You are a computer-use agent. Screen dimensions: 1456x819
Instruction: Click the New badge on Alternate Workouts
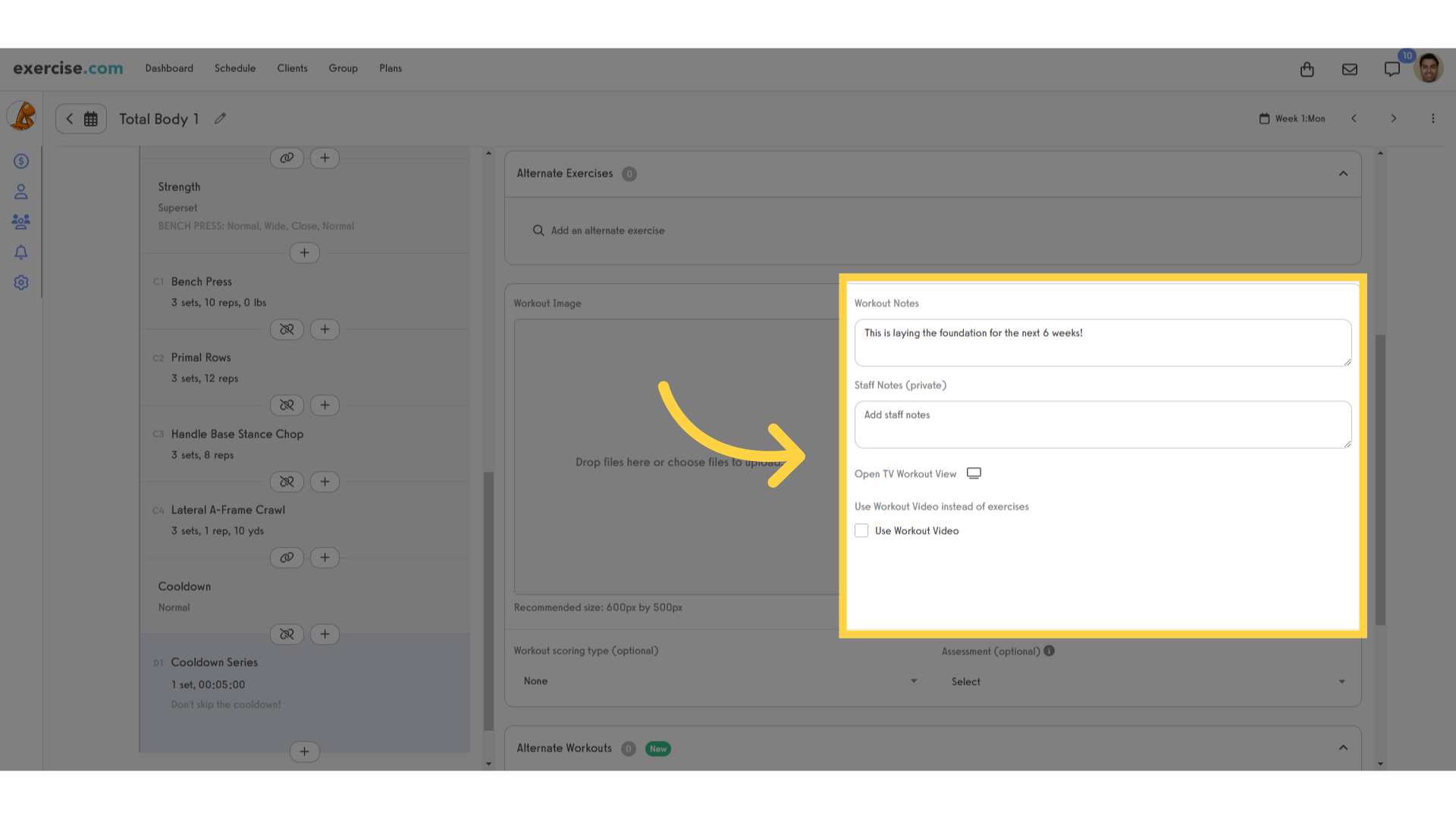click(x=657, y=748)
